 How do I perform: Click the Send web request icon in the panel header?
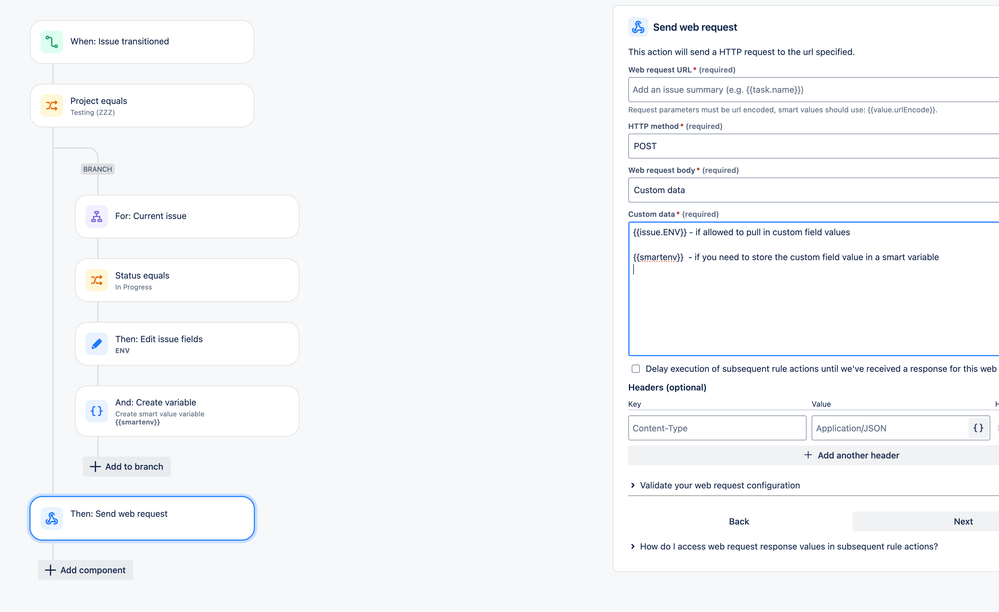click(x=639, y=26)
